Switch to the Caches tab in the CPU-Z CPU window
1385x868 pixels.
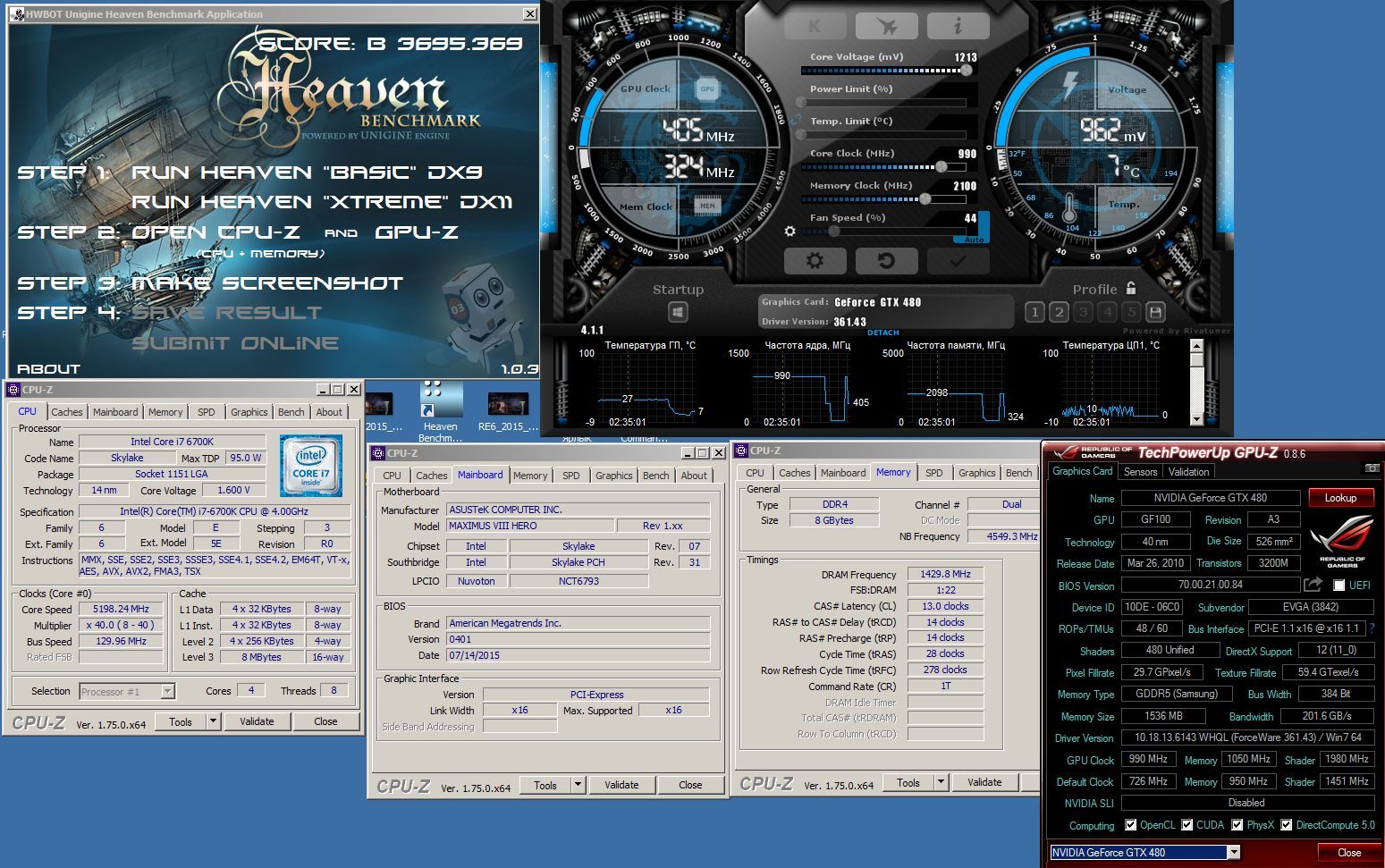(x=66, y=412)
